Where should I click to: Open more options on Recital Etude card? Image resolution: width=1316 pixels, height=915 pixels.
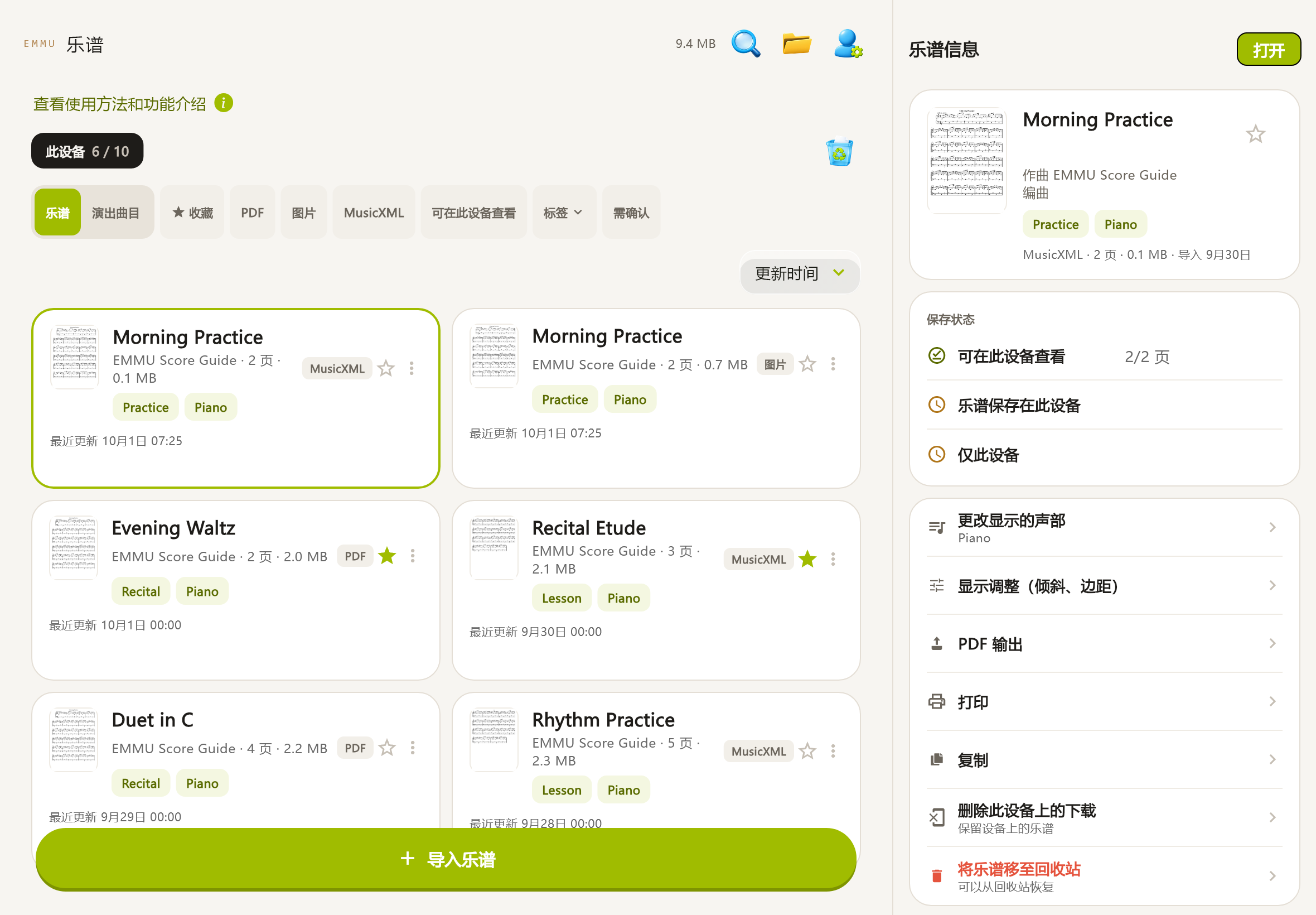(x=833, y=559)
